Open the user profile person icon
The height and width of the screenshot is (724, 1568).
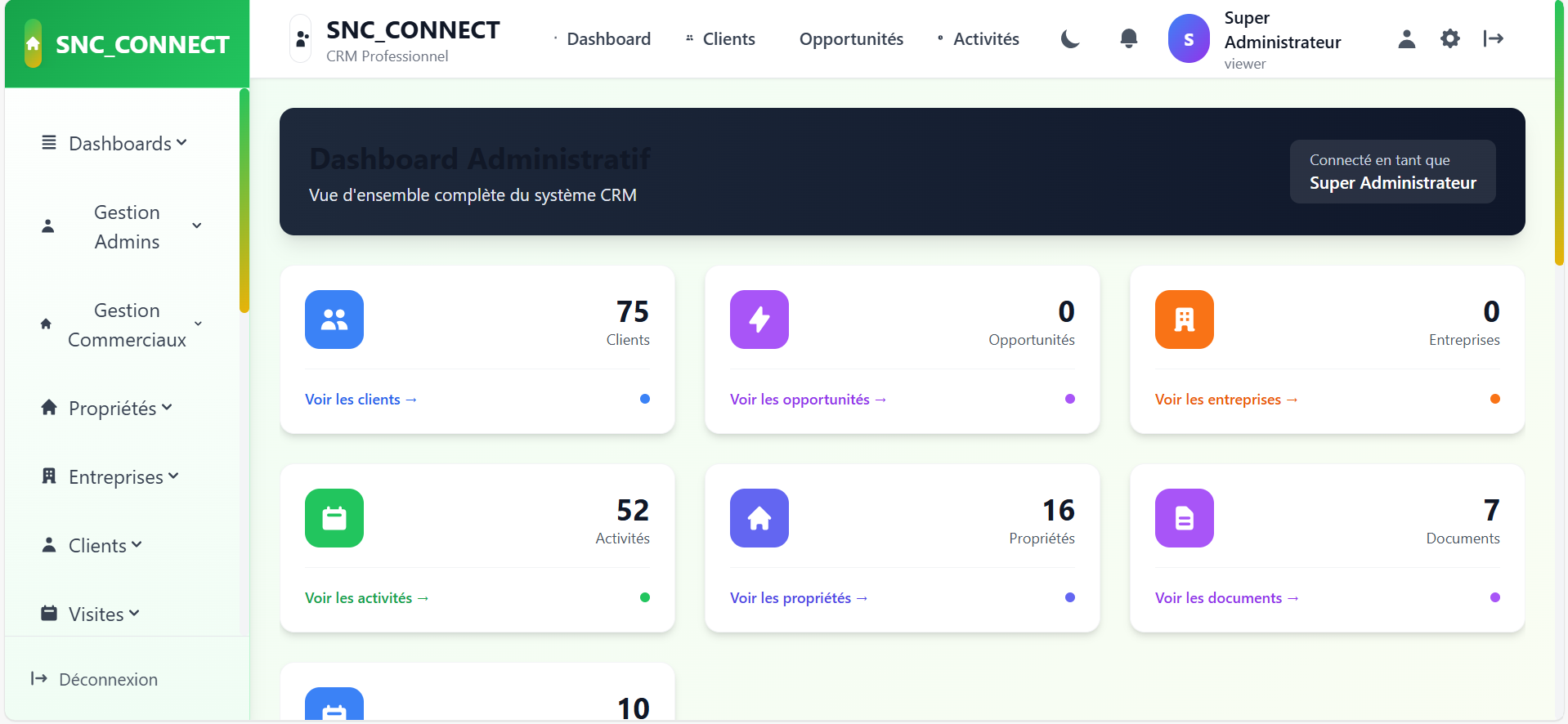1406,38
